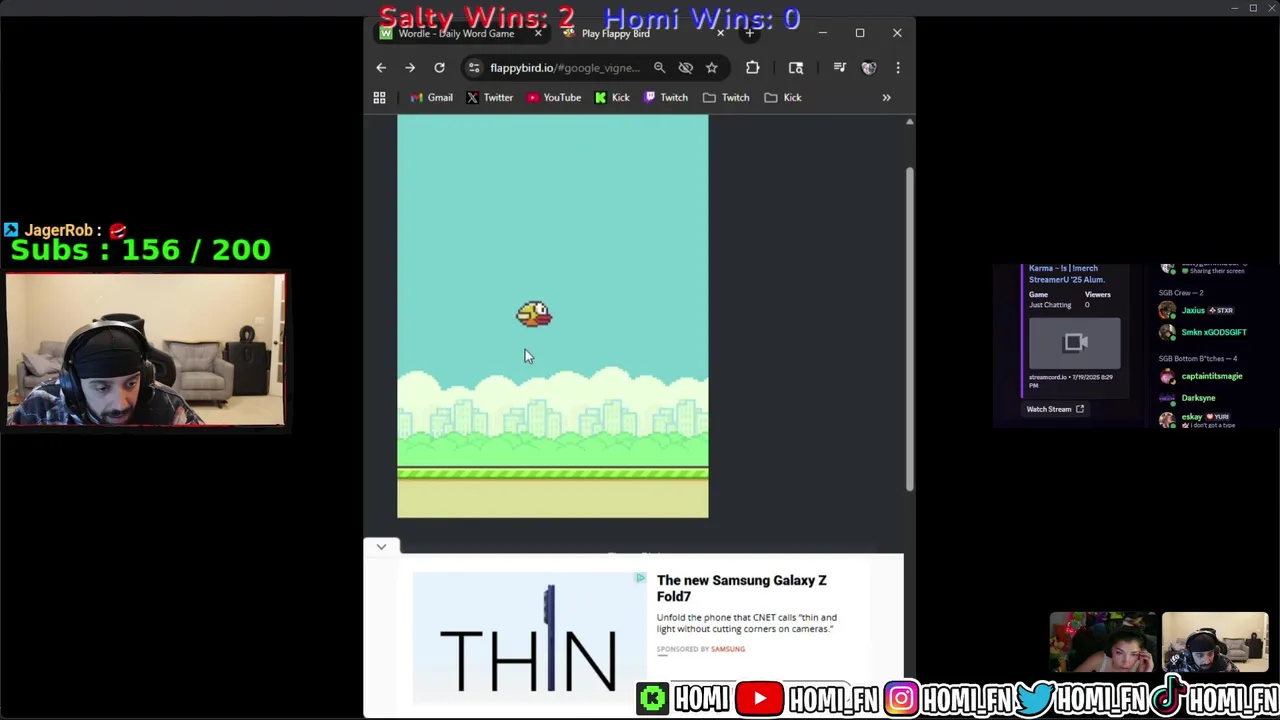Close the Play Flappy Bird tab
This screenshot has width=1280, height=720.
[720, 34]
